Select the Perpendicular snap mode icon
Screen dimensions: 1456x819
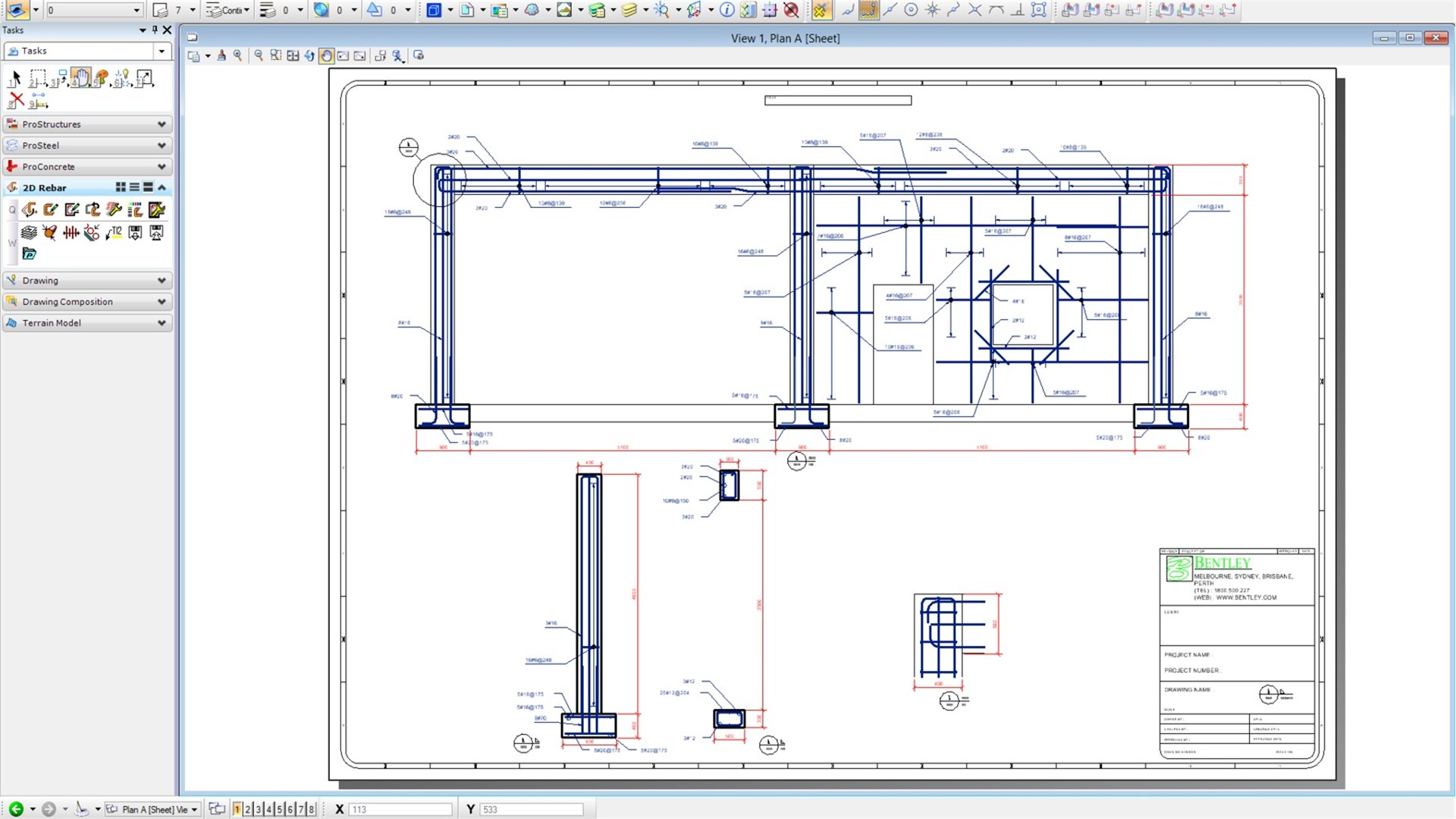point(1017,10)
